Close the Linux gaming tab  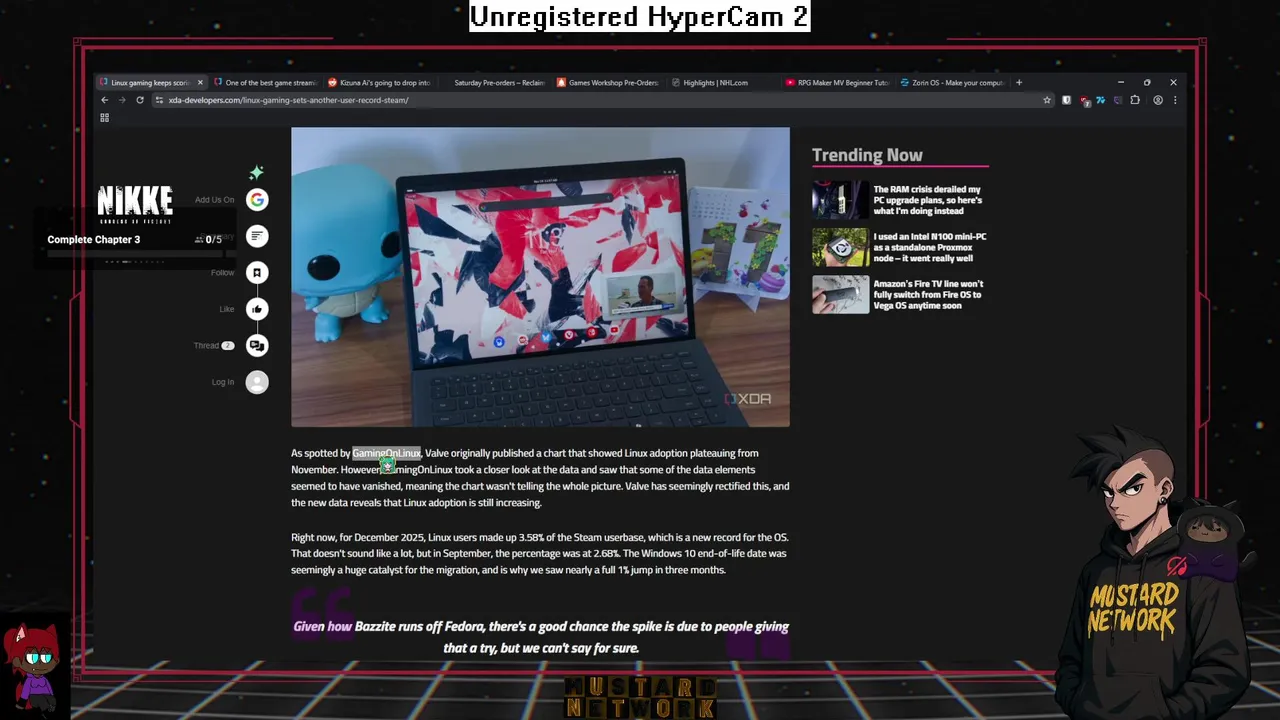tap(200, 83)
